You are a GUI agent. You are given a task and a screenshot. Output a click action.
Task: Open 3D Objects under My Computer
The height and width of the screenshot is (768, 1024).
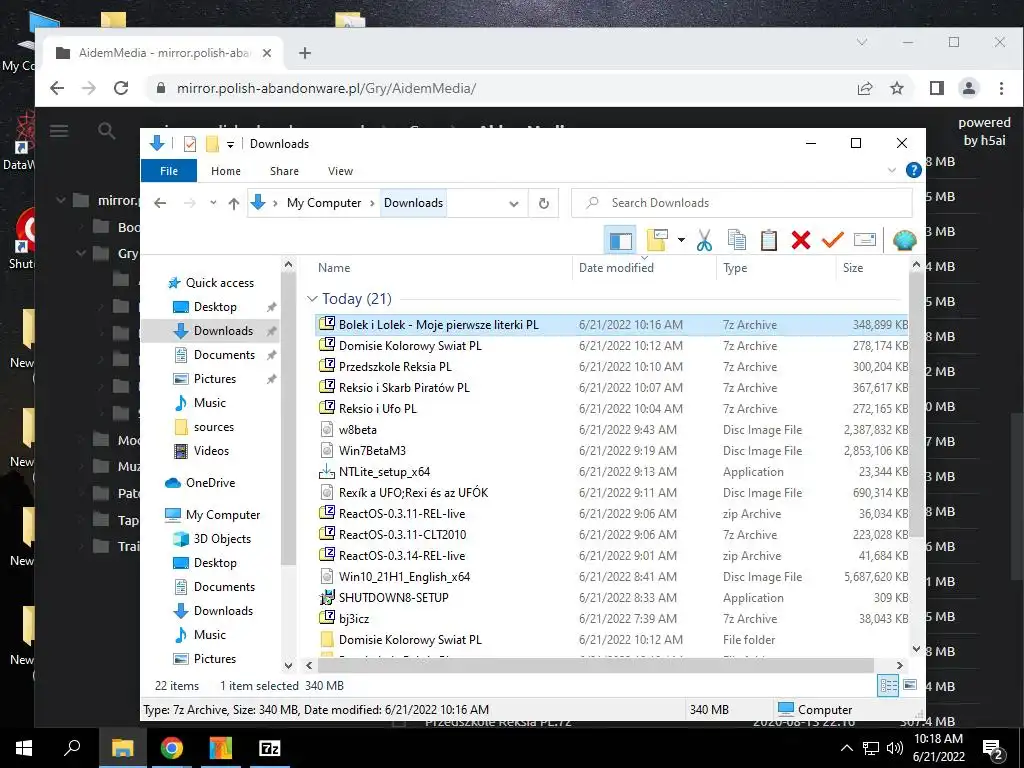pos(222,539)
